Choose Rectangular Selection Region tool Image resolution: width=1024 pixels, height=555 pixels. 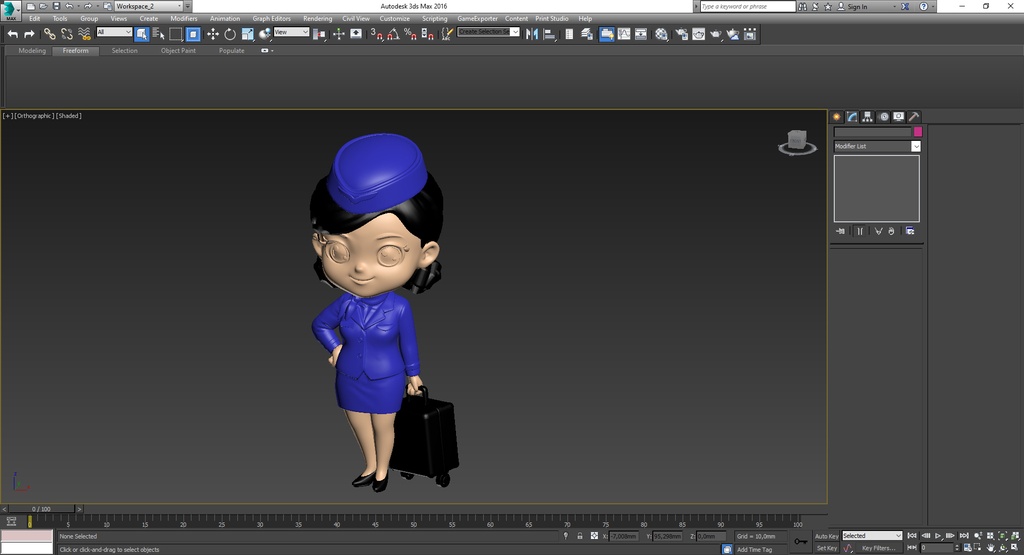tap(176, 34)
